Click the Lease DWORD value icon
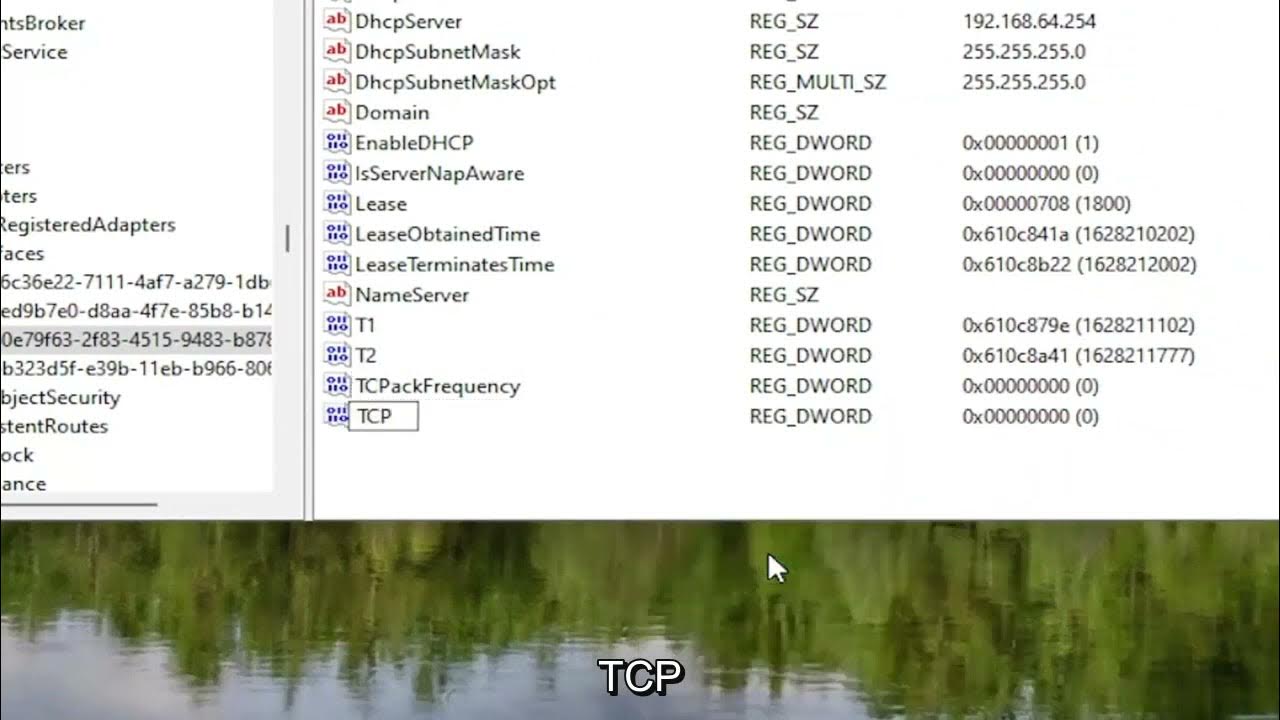This screenshot has width=1280, height=720. point(337,203)
